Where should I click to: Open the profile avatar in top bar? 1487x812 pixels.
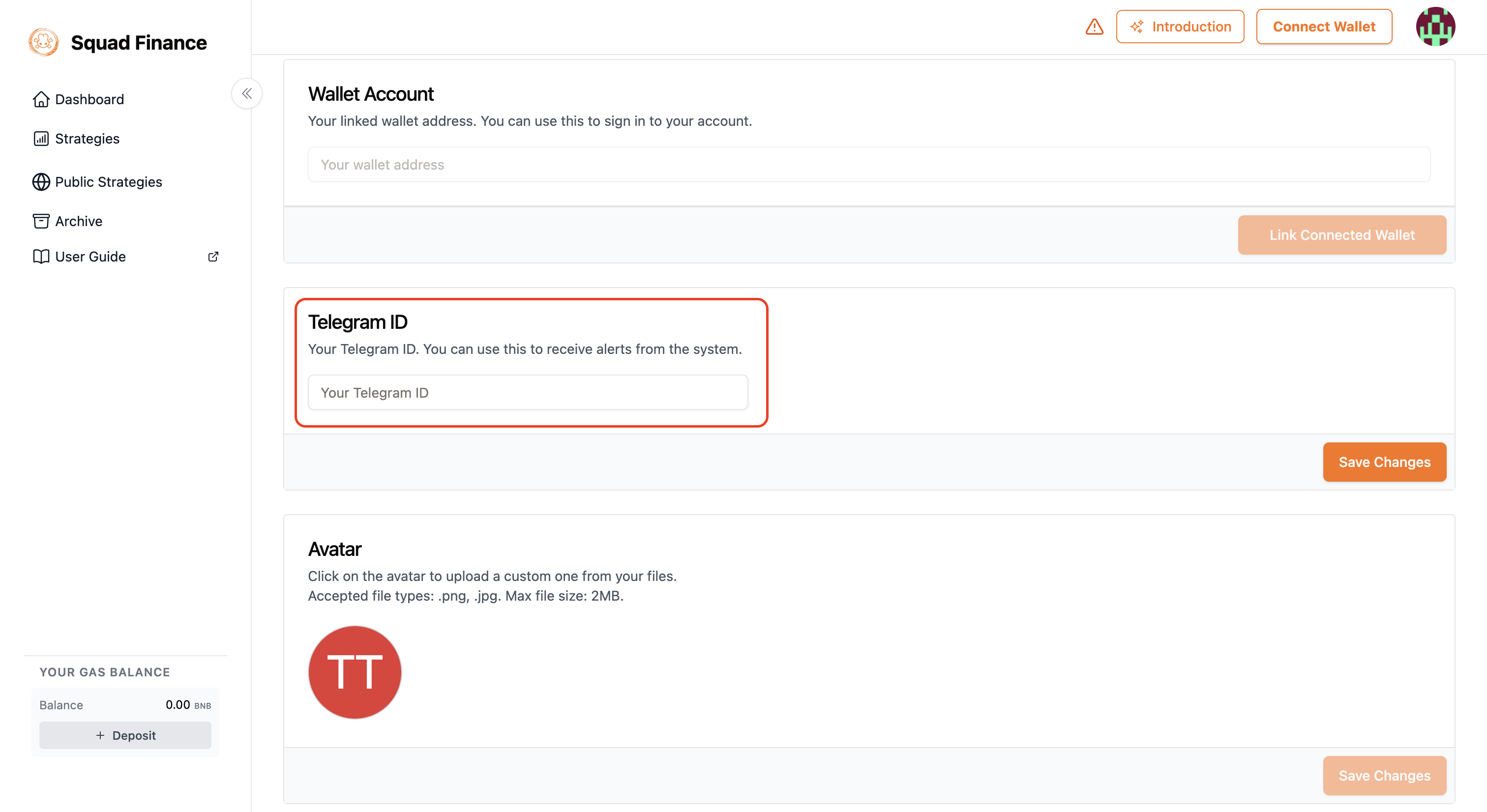tap(1435, 27)
